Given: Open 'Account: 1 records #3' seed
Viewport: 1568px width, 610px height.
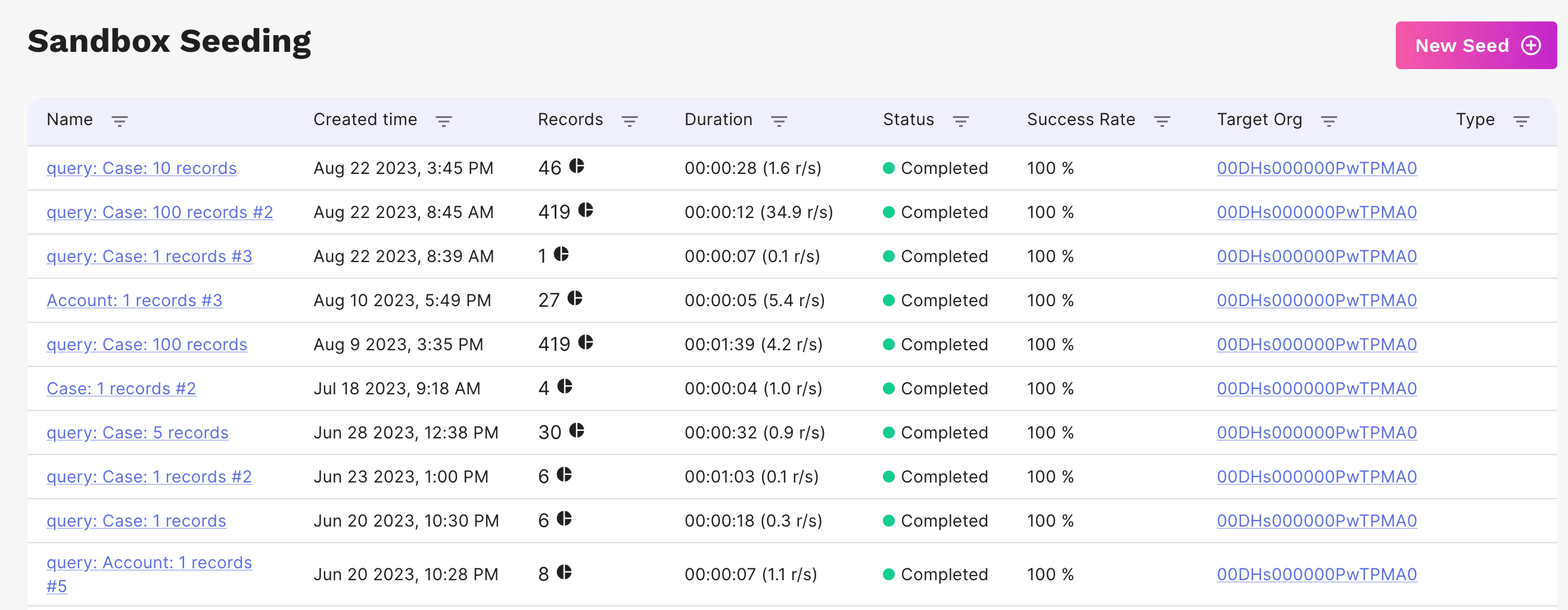Looking at the screenshot, I should [134, 300].
